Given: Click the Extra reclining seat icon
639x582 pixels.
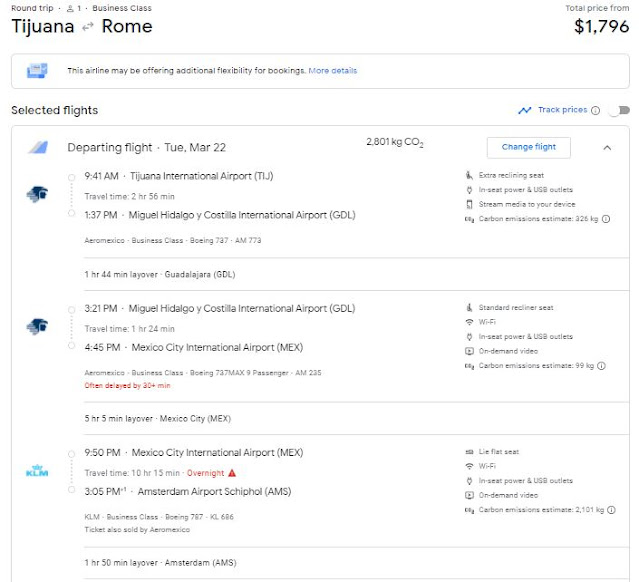Looking at the screenshot, I should (x=469, y=175).
